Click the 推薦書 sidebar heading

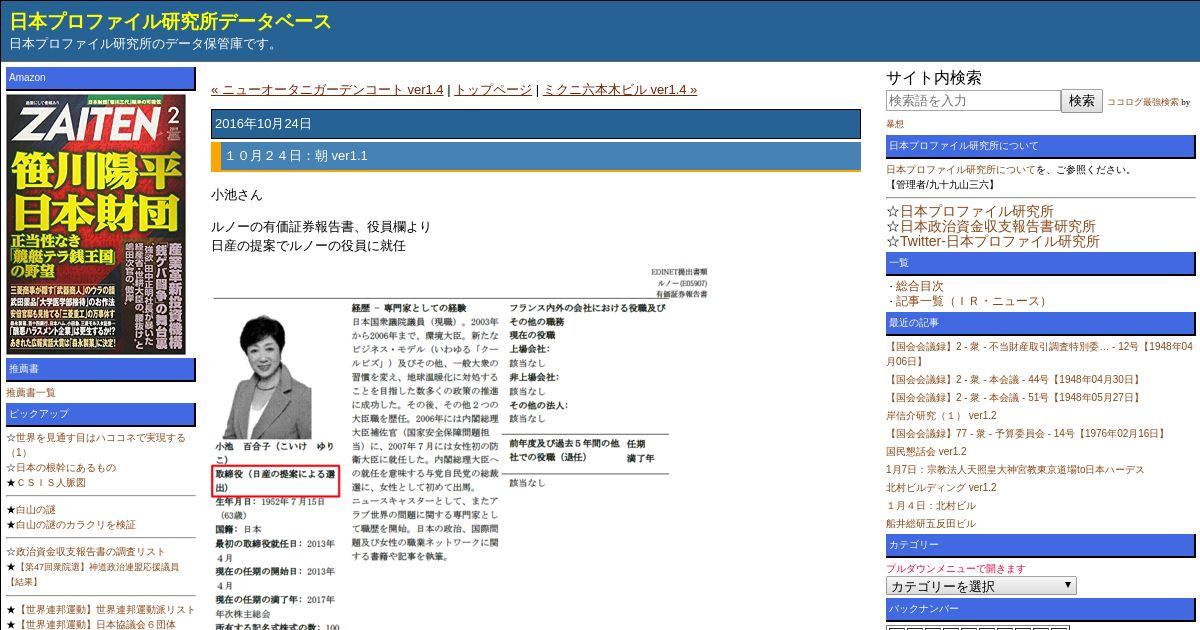coord(101,370)
